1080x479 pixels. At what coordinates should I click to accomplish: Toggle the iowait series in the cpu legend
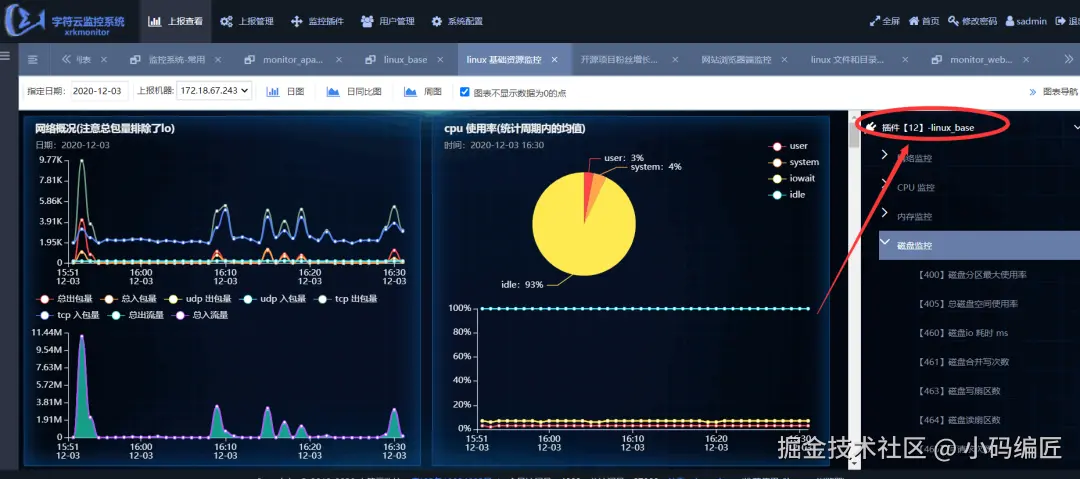[x=791, y=178]
